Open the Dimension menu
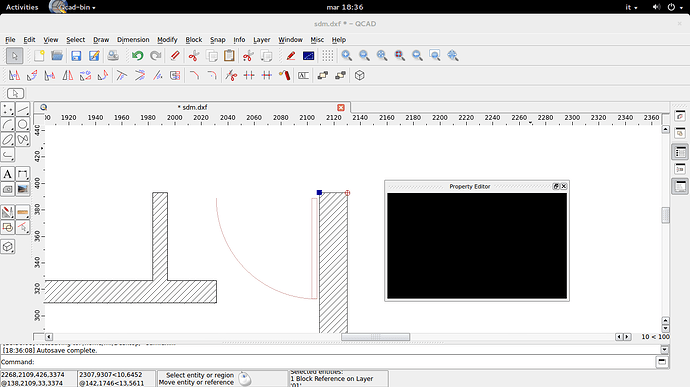This screenshot has width=690, height=387. click(133, 40)
